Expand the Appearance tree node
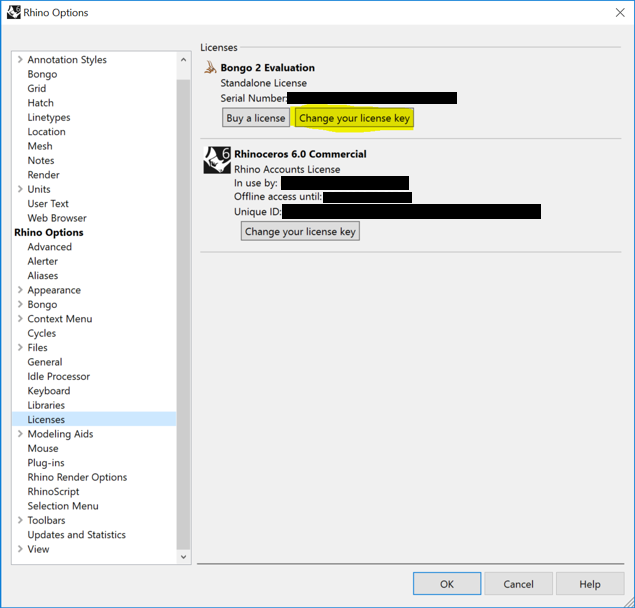635x608 pixels. (x=20, y=290)
